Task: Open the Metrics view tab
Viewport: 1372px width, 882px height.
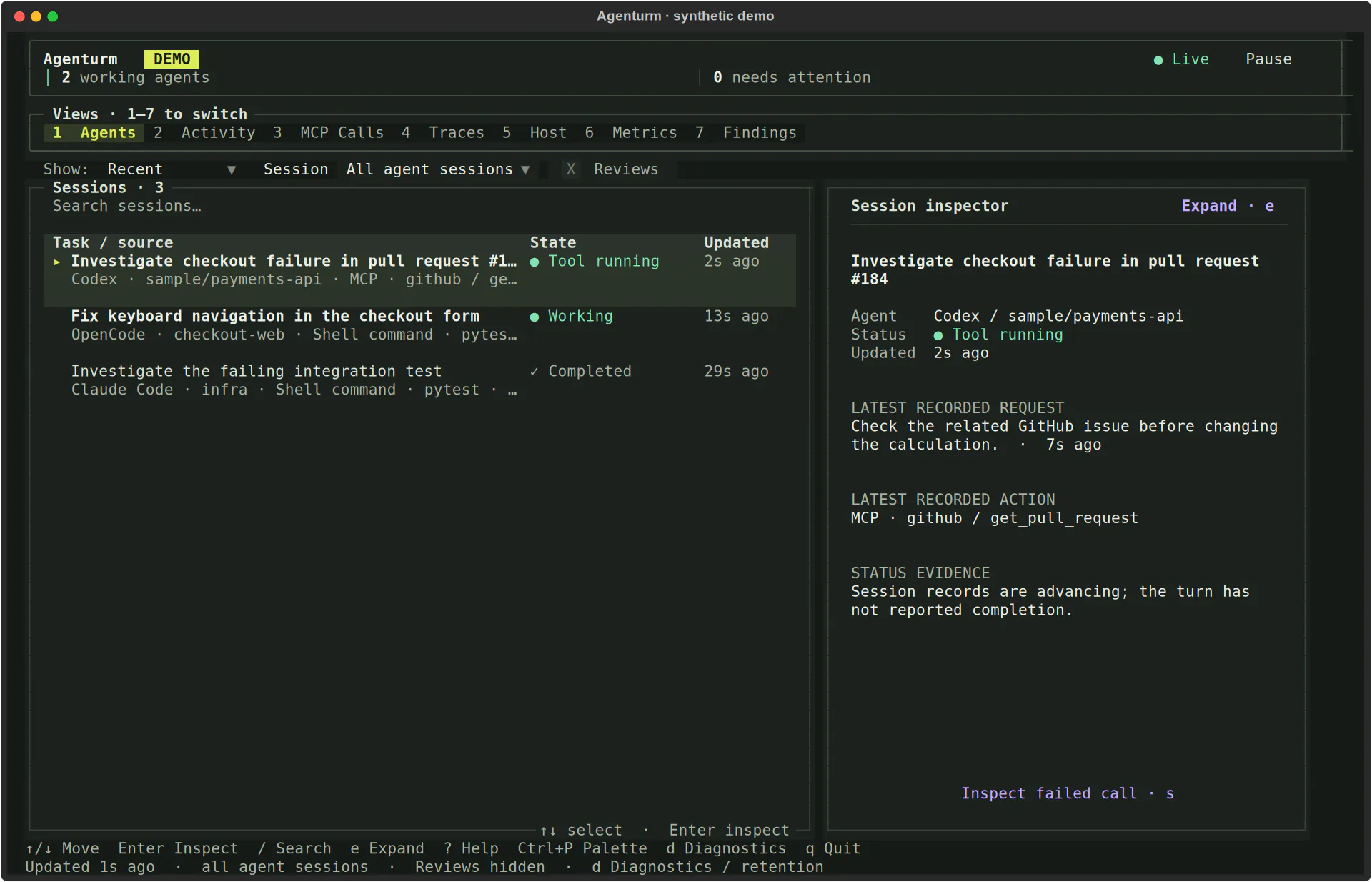Action: (x=631, y=132)
